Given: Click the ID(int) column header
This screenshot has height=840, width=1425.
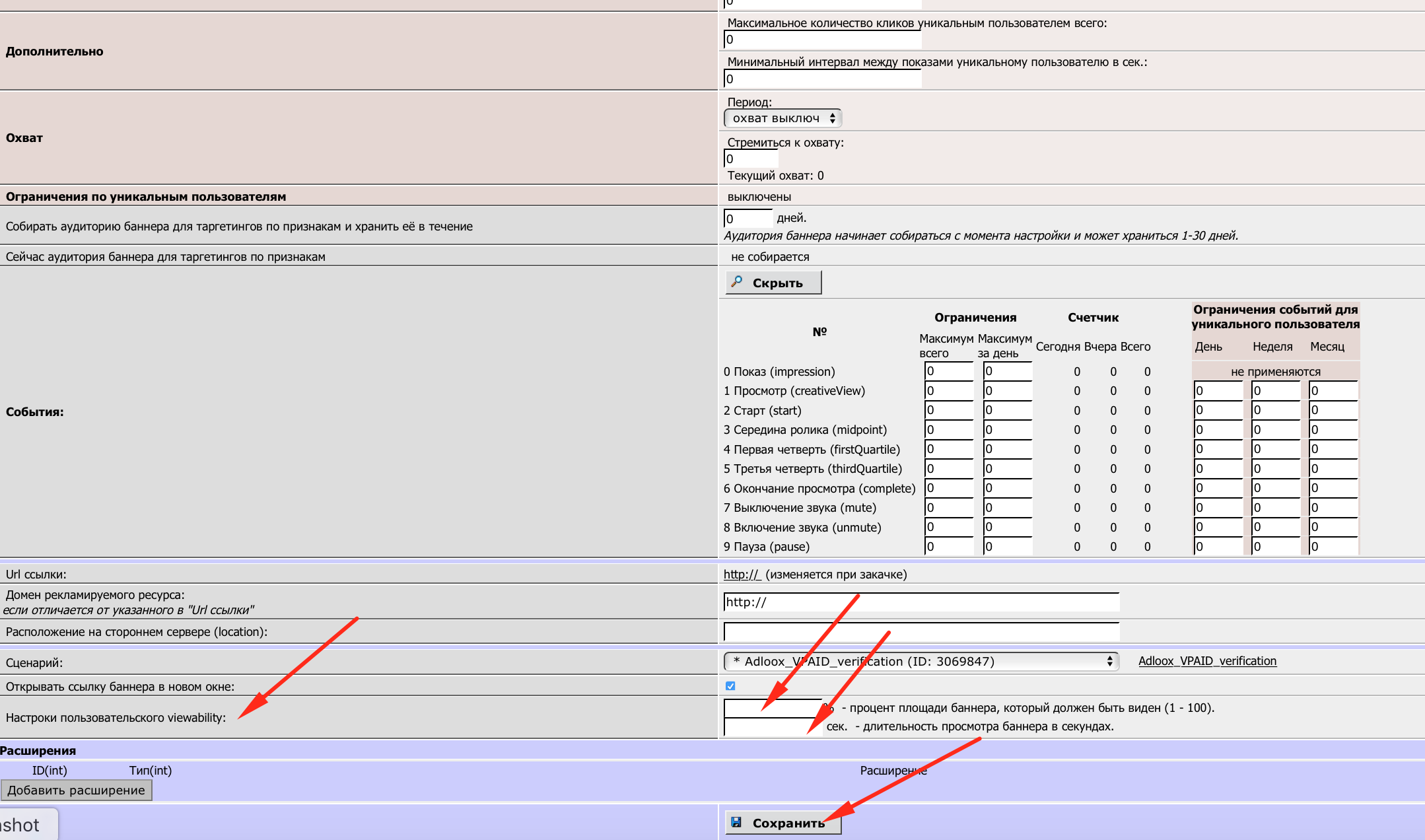Looking at the screenshot, I should (x=50, y=771).
